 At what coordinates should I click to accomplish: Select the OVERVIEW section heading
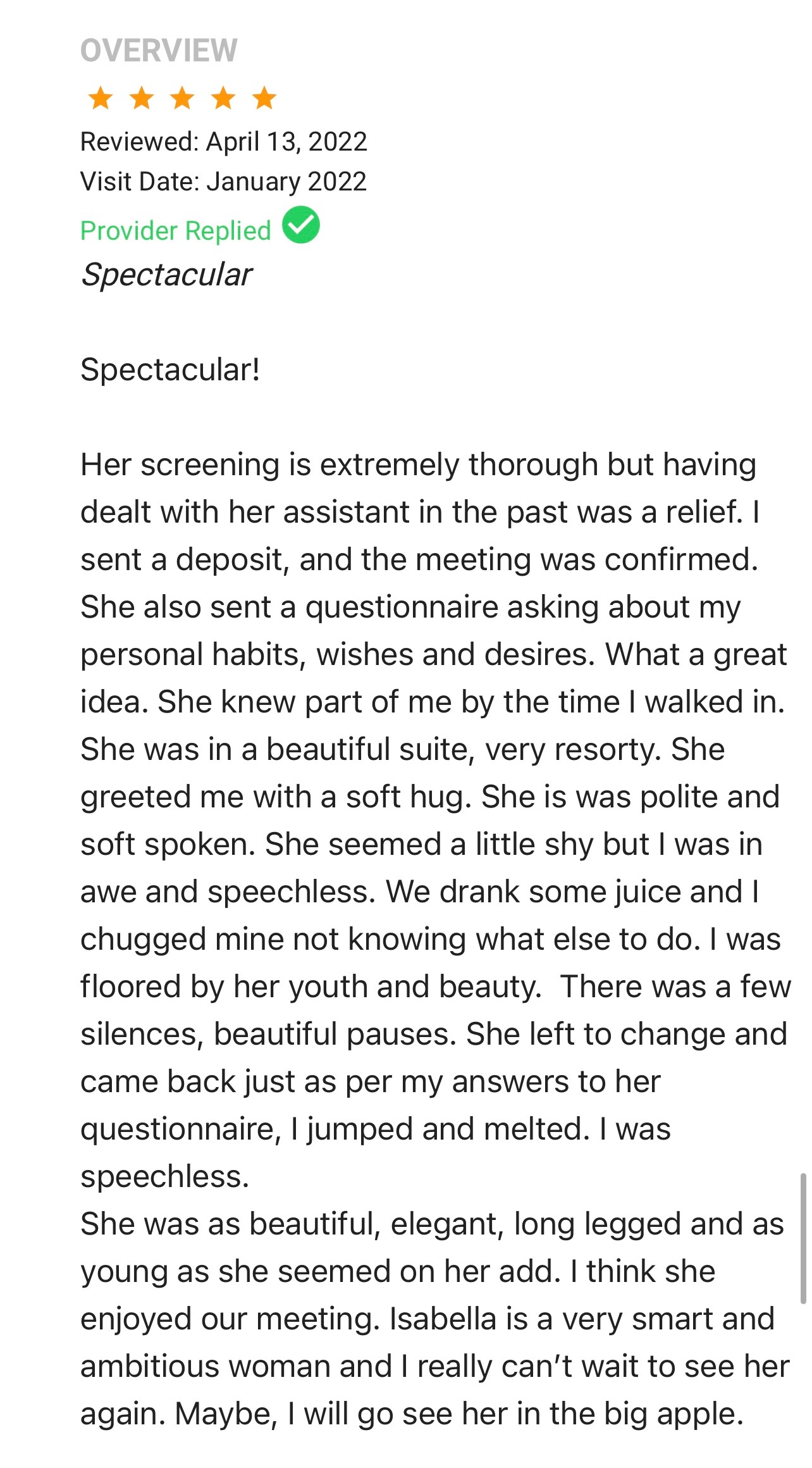159,51
